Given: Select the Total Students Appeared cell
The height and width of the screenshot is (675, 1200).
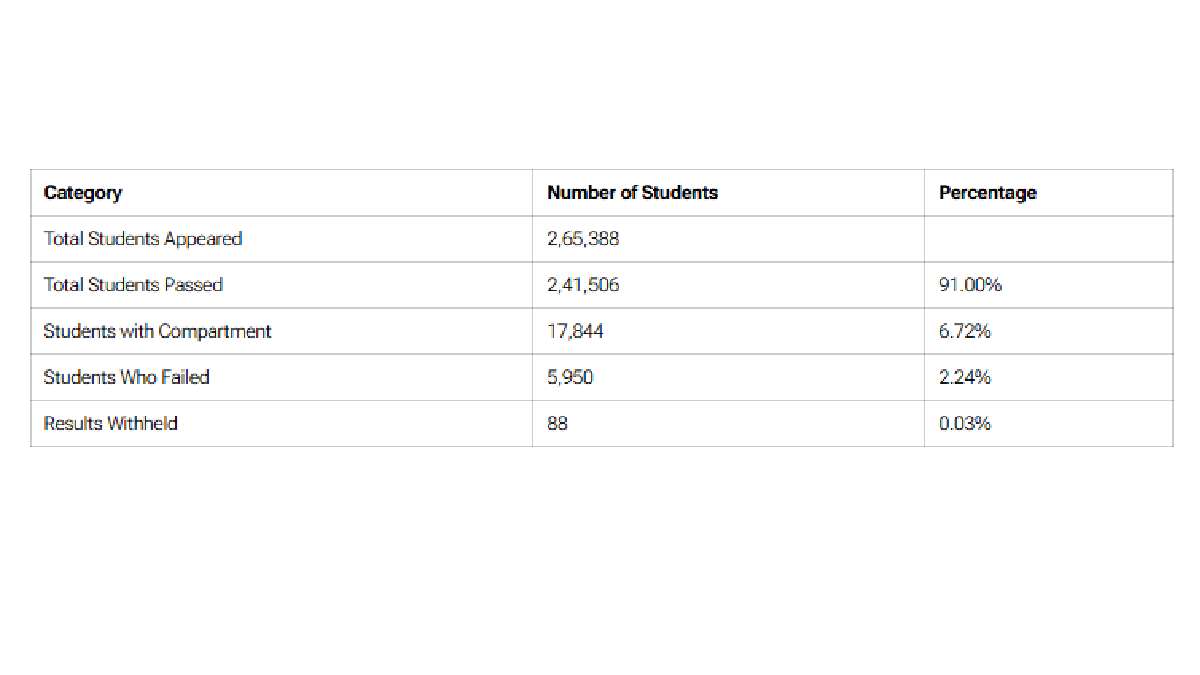Looking at the screenshot, I should tap(143, 239).
